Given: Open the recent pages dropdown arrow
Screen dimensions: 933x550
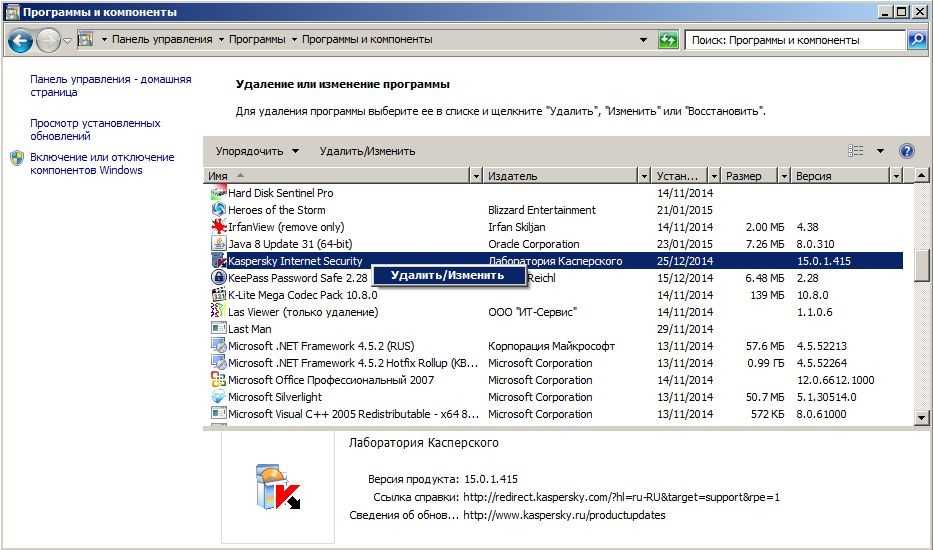Looking at the screenshot, I should tap(67, 40).
